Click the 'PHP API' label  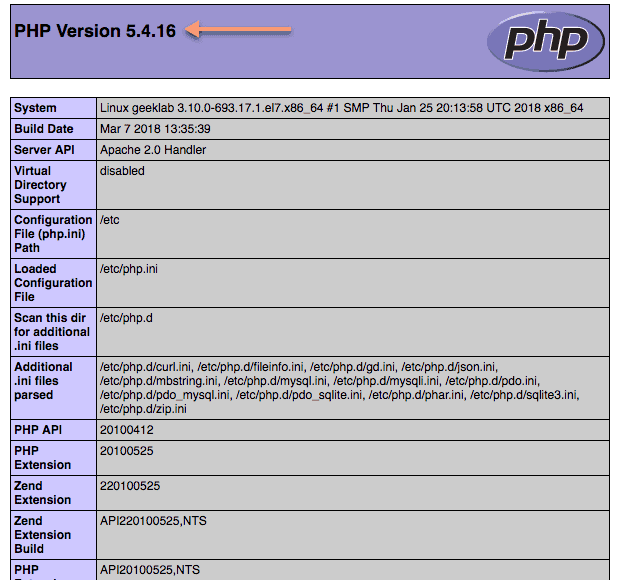coord(38,430)
